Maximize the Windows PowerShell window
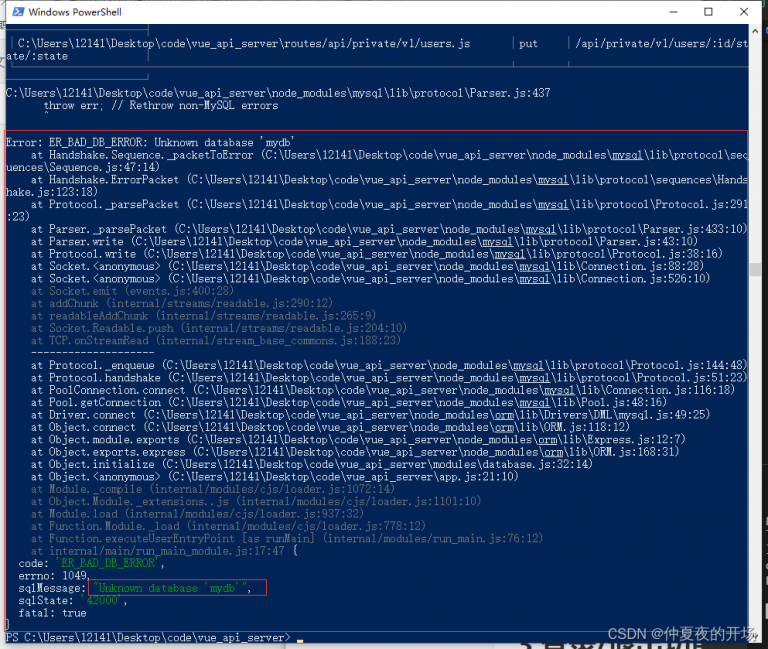This screenshot has width=768, height=649. click(x=708, y=12)
